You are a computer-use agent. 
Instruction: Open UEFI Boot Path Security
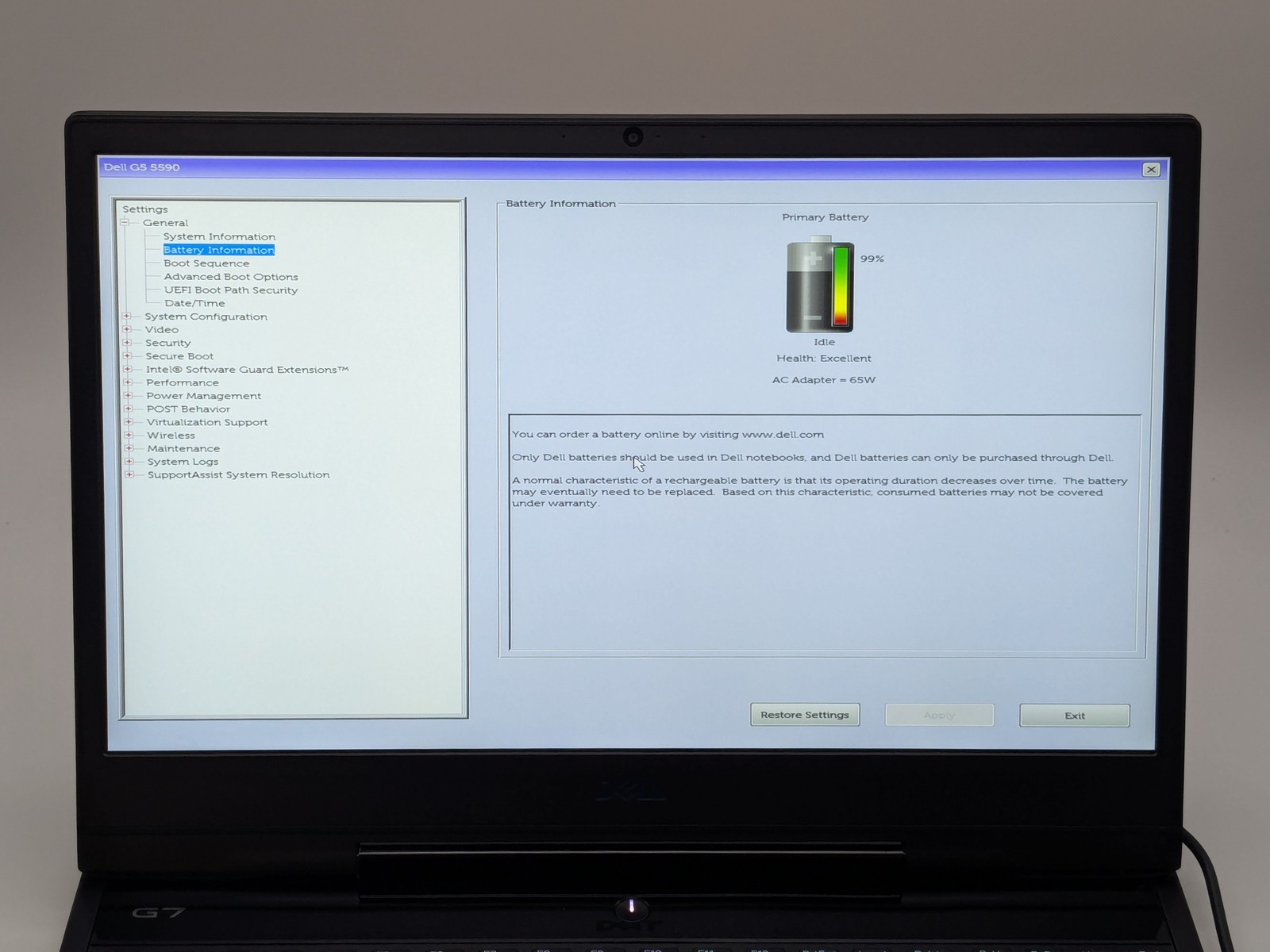pyautogui.click(x=231, y=290)
